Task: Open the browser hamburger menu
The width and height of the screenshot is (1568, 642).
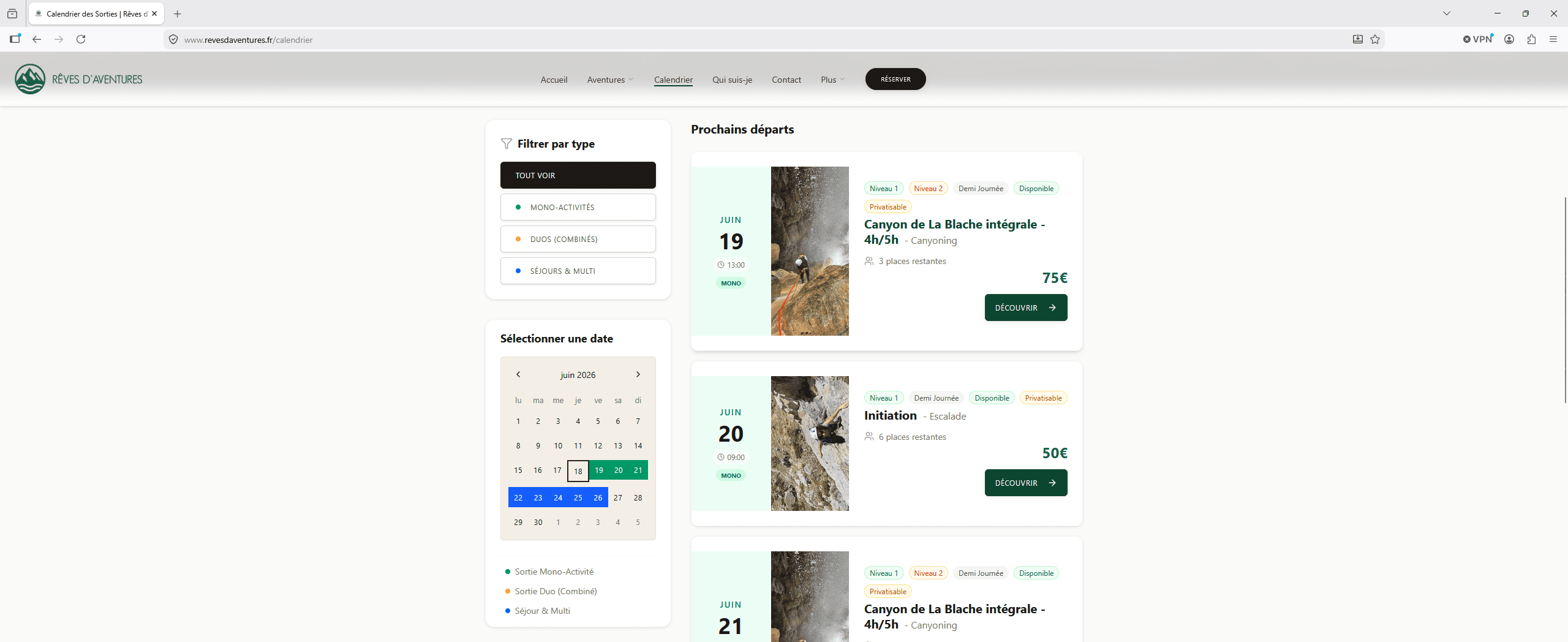Action: [1553, 39]
